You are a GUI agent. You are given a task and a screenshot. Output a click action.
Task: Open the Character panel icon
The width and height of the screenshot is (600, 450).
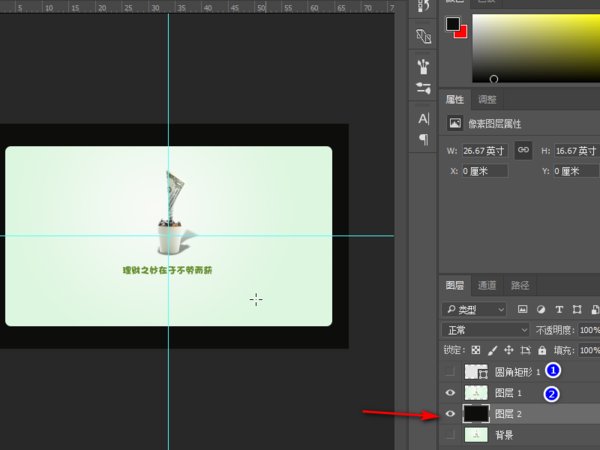[x=423, y=119]
